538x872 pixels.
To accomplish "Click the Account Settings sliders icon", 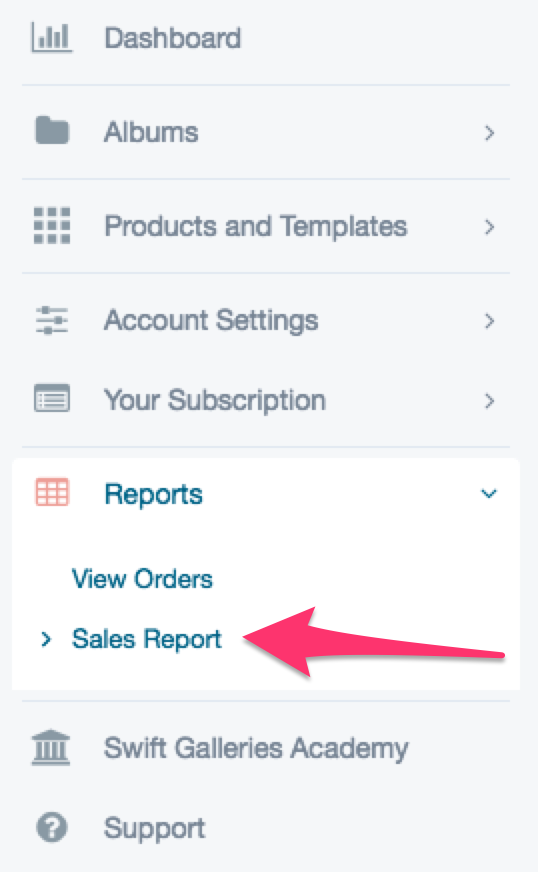I will [x=52, y=320].
